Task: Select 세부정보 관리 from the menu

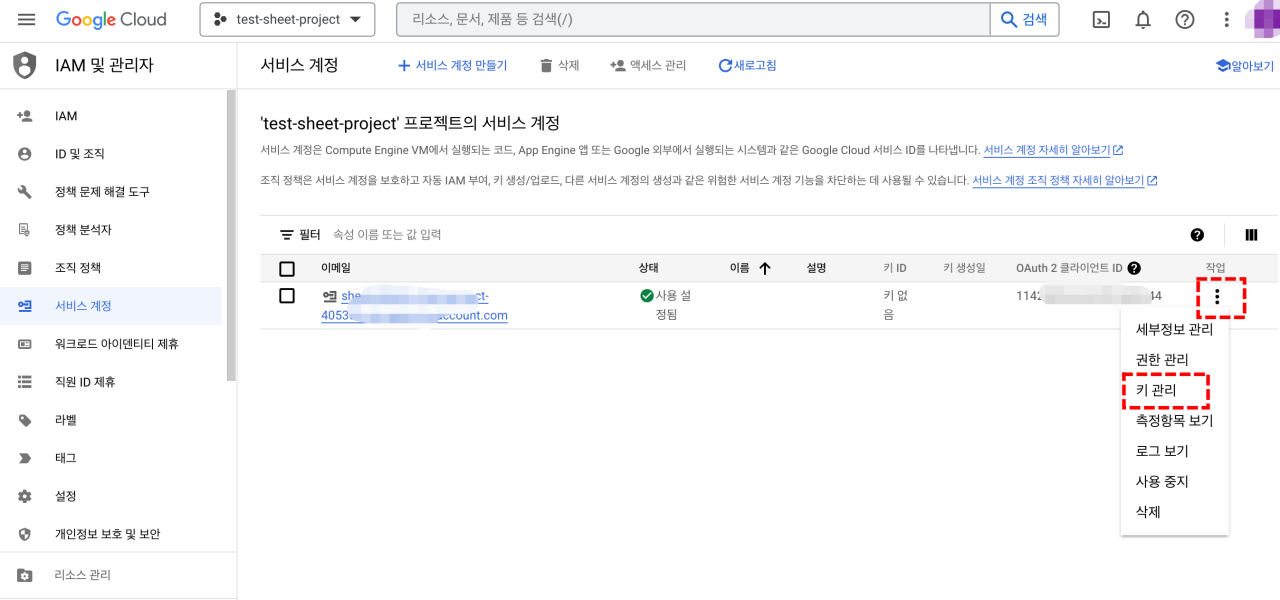Action: [x=1174, y=329]
